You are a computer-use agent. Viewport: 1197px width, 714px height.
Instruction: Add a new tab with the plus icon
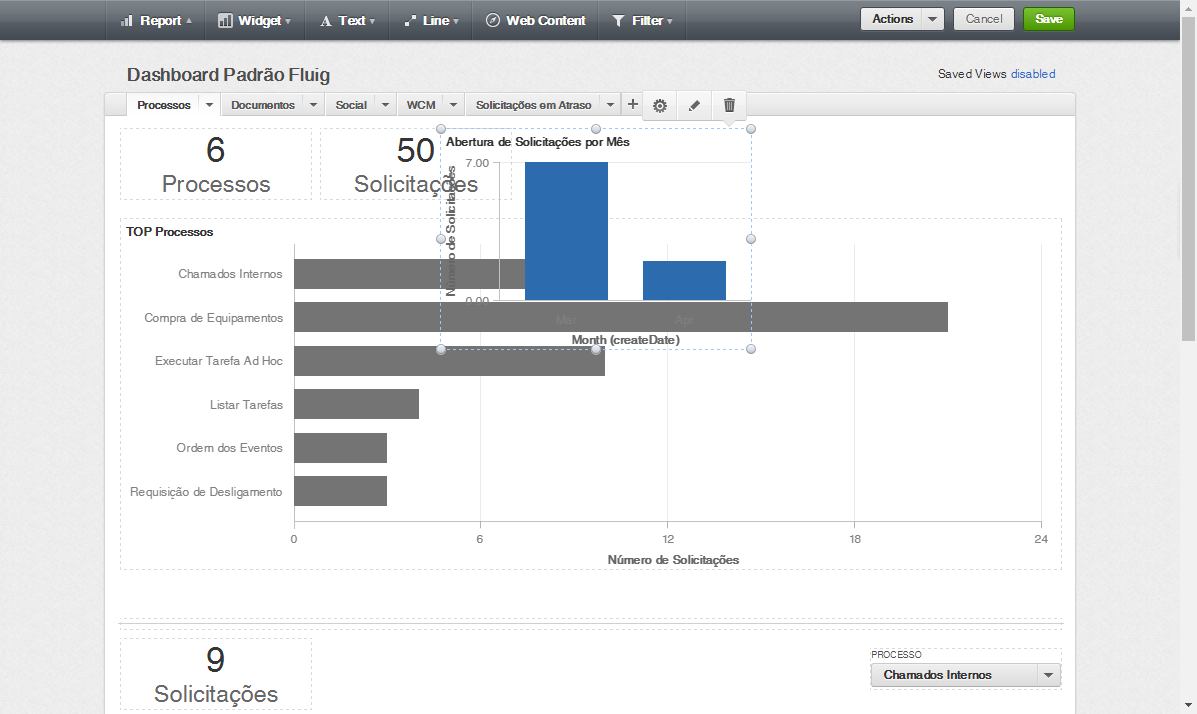[632, 104]
